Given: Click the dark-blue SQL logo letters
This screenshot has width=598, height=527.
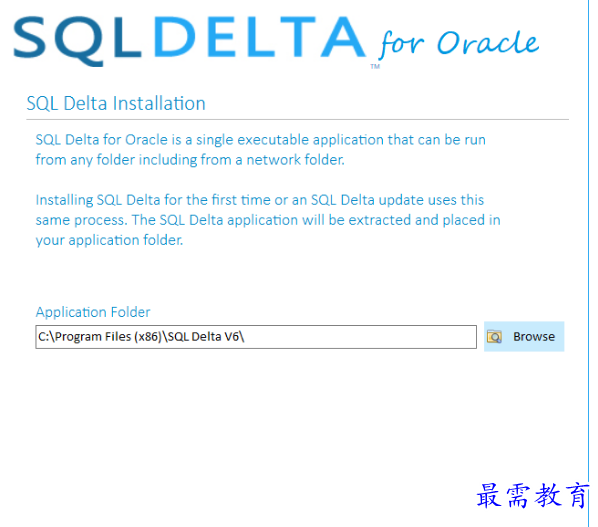Looking at the screenshot, I should click(77, 41).
